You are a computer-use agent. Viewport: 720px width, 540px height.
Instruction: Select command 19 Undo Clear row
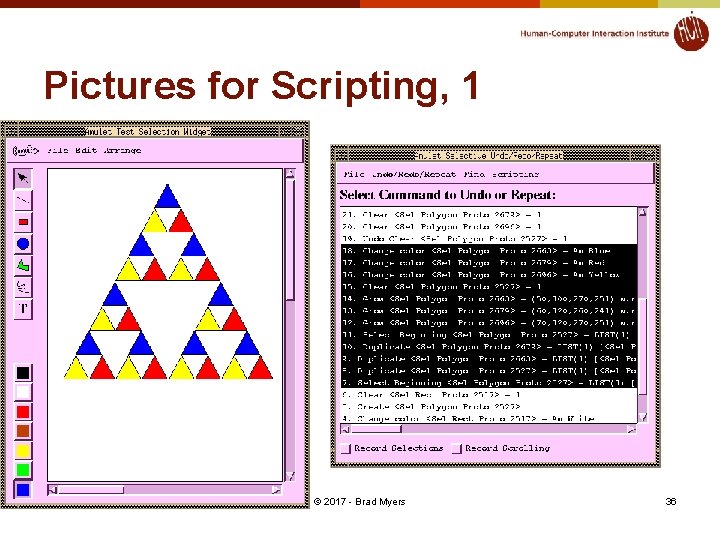489,238
